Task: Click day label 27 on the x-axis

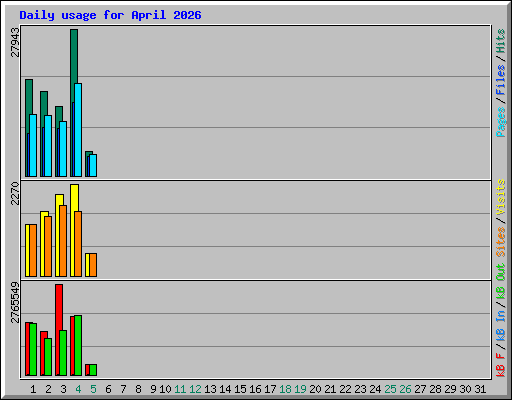Action: [x=420, y=389]
